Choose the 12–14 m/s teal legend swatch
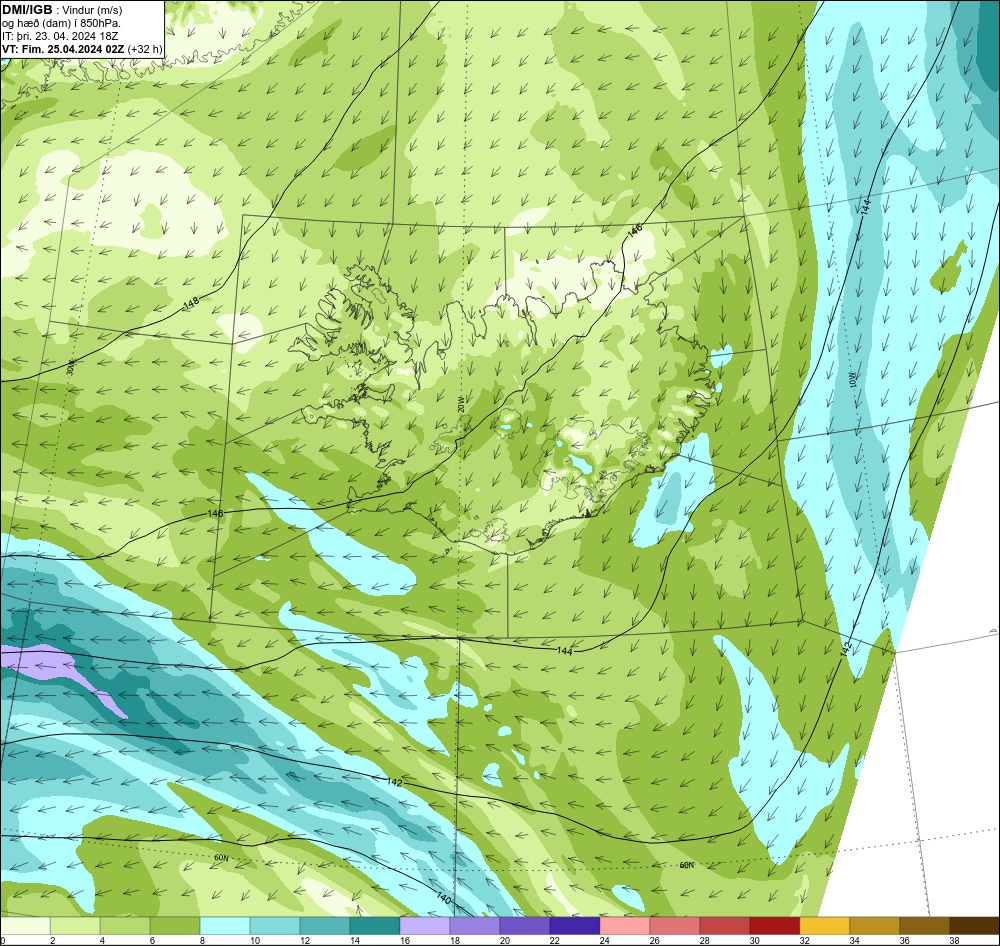The height and width of the screenshot is (946, 1000). [325, 926]
